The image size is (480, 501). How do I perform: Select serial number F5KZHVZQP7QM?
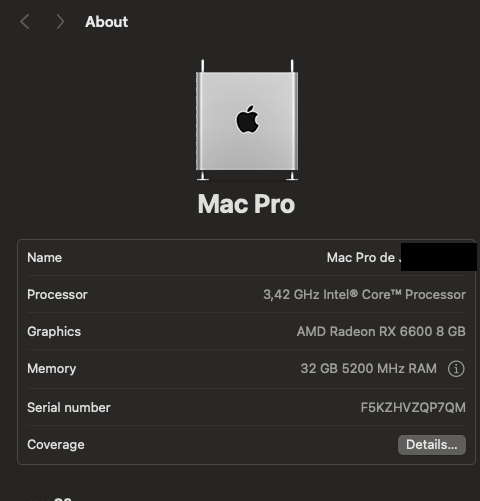413,407
